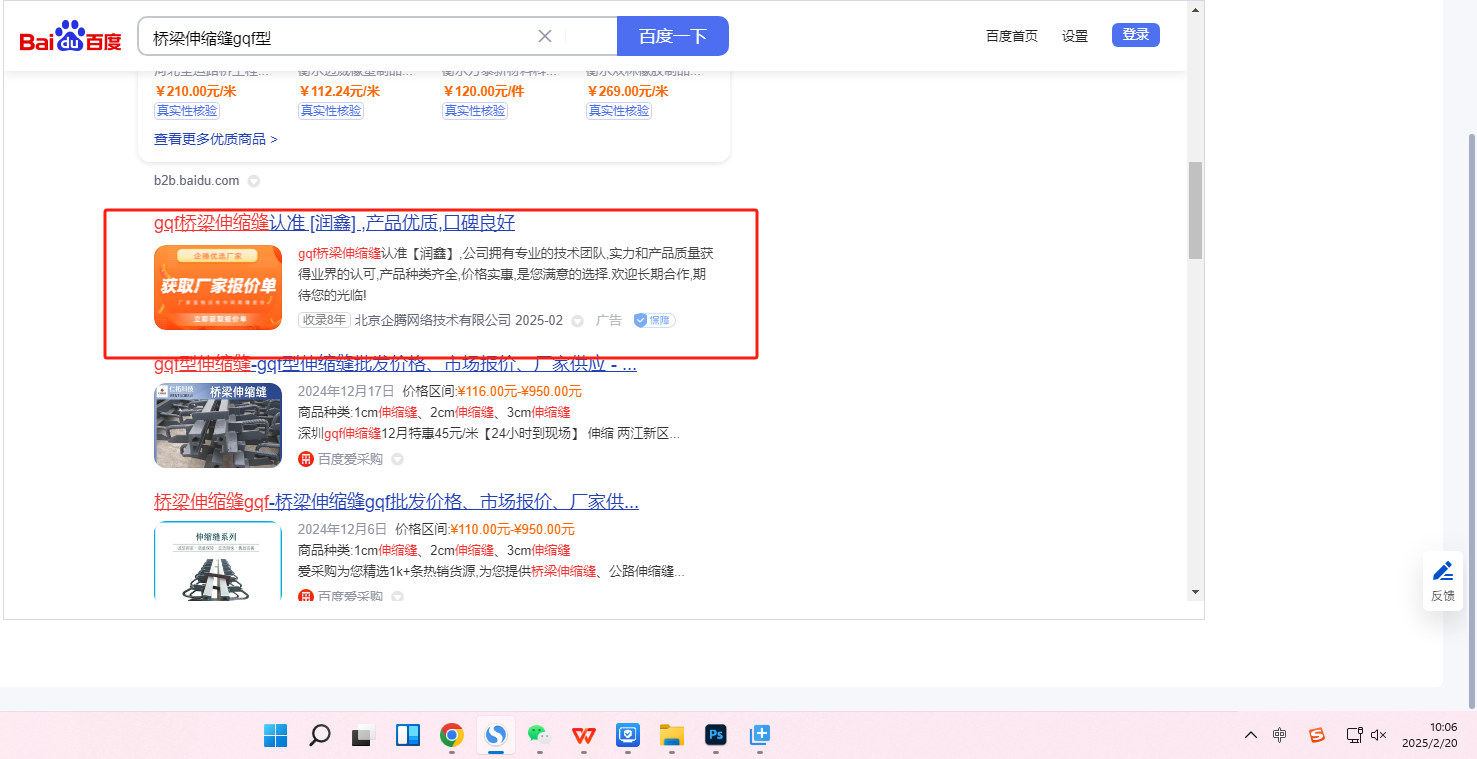Click the Baidu logo
The image size is (1477, 759).
pyautogui.click(x=70, y=38)
